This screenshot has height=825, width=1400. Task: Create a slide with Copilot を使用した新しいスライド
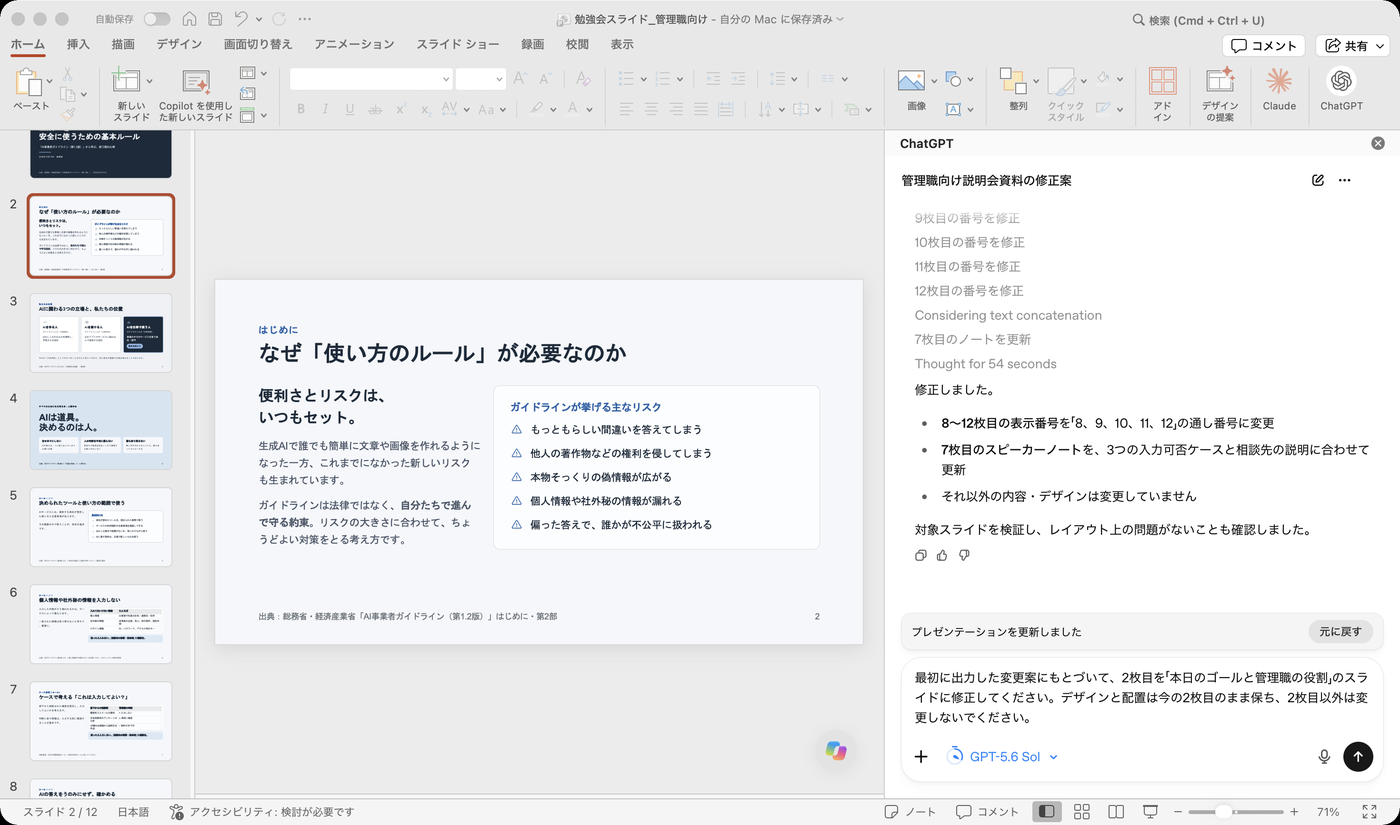[x=196, y=95]
